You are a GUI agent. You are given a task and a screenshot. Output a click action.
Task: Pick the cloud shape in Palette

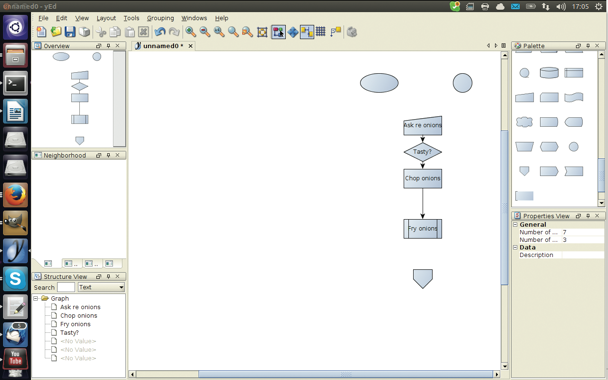(524, 122)
